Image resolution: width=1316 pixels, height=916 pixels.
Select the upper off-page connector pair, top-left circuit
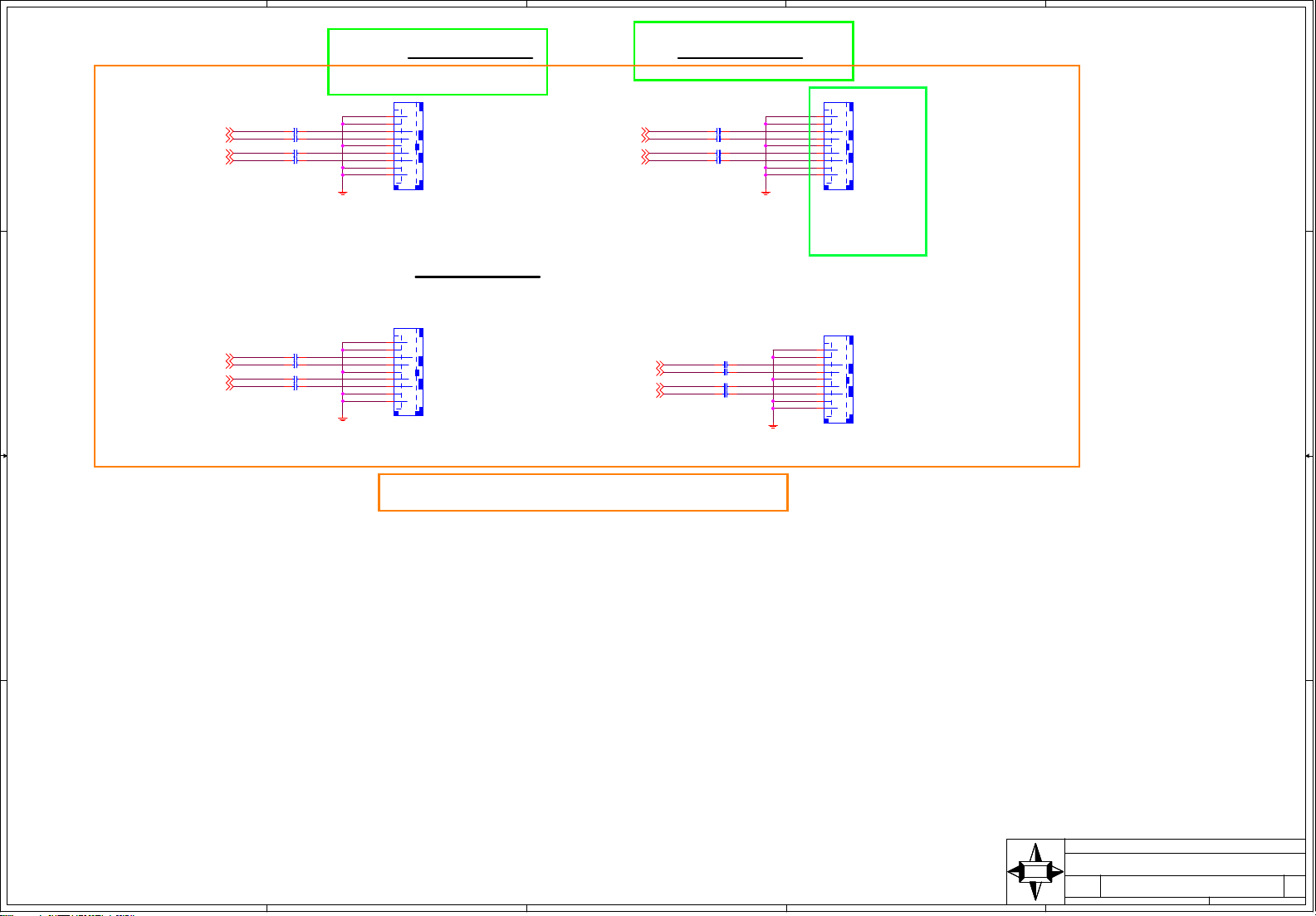click(231, 135)
